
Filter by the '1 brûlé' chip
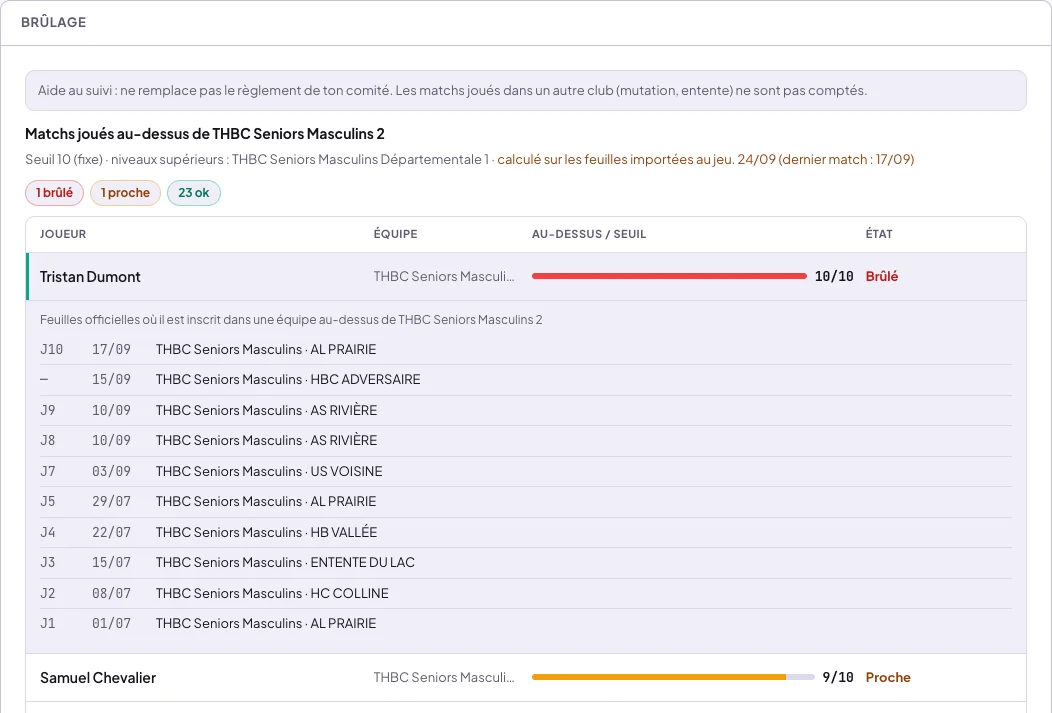click(x=54, y=193)
